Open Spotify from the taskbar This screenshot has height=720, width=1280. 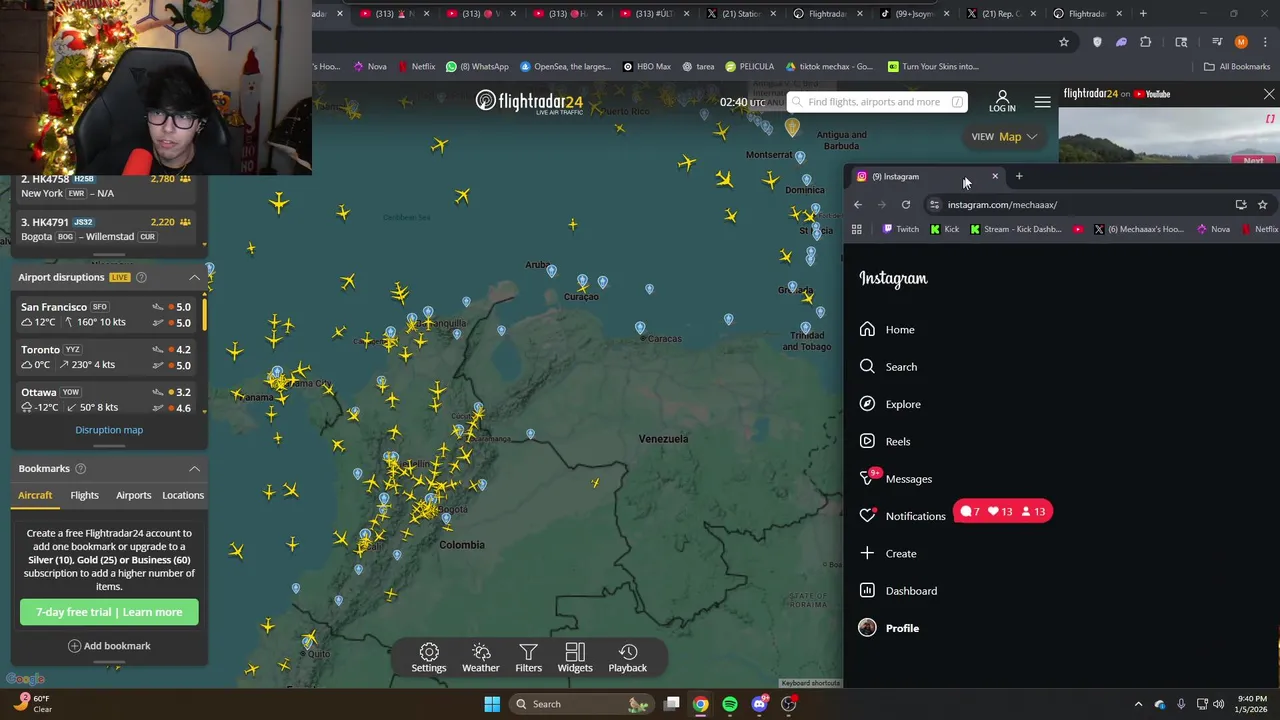click(730, 704)
